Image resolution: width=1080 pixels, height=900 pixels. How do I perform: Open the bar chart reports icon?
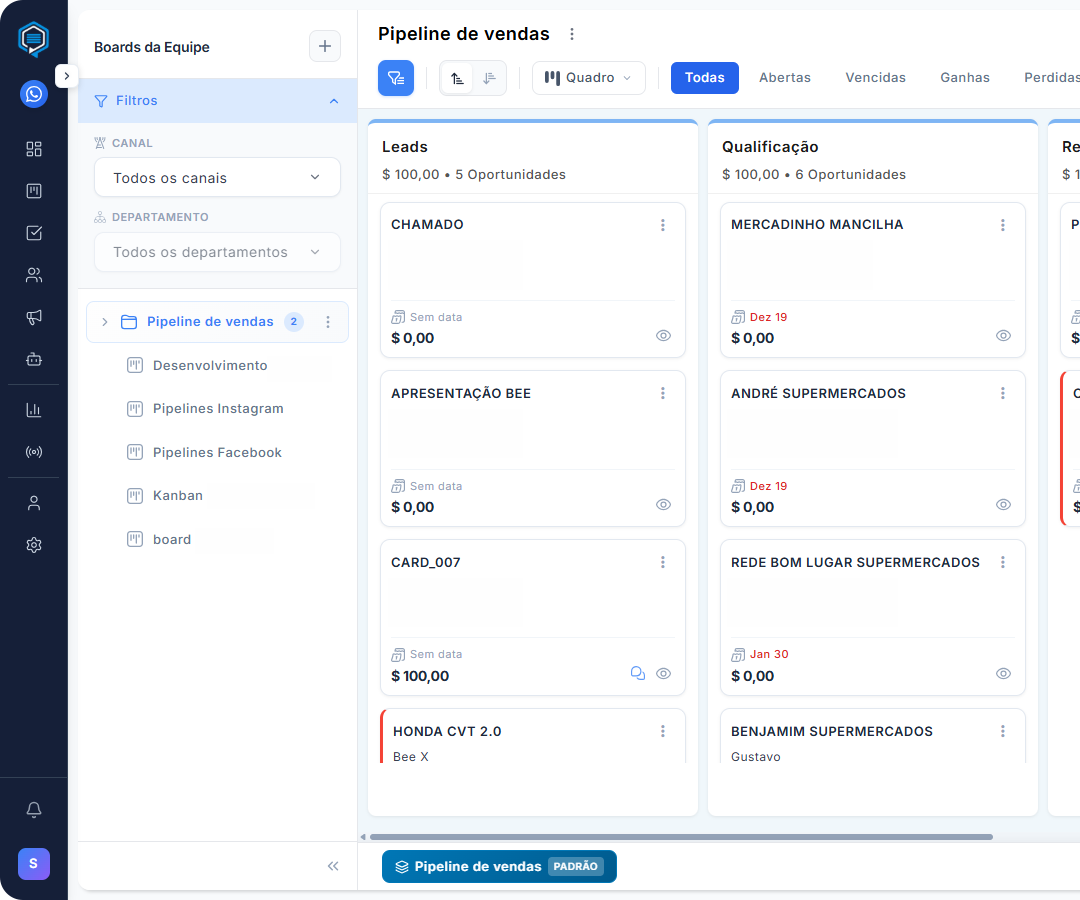click(34, 409)
